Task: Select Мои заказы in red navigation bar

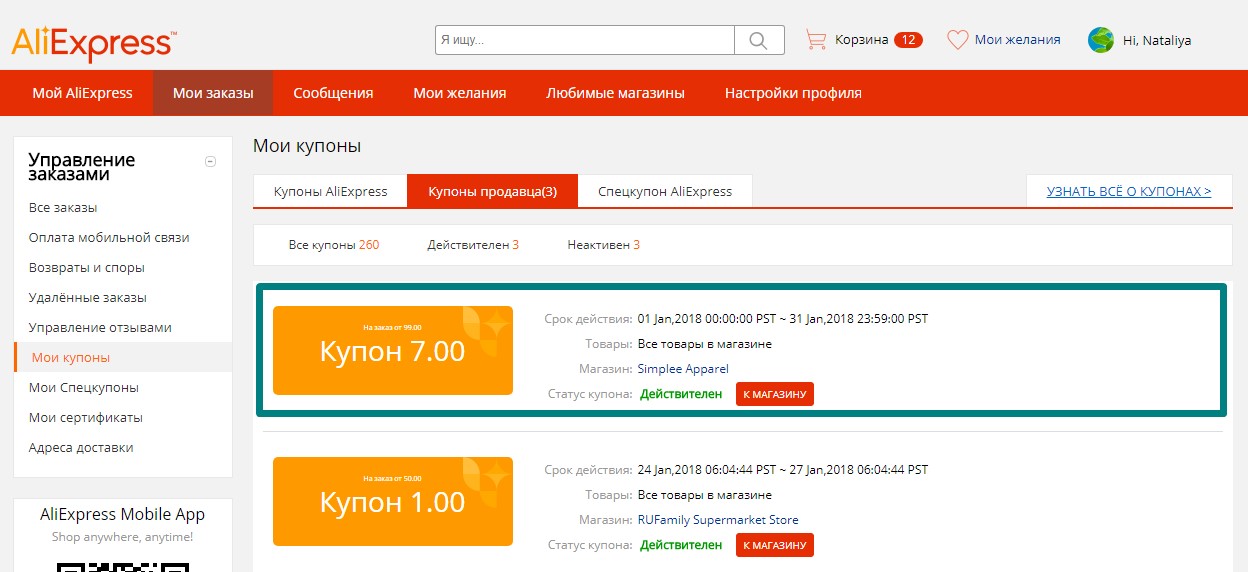Action: pyautogui.click(x=213, y=93)
